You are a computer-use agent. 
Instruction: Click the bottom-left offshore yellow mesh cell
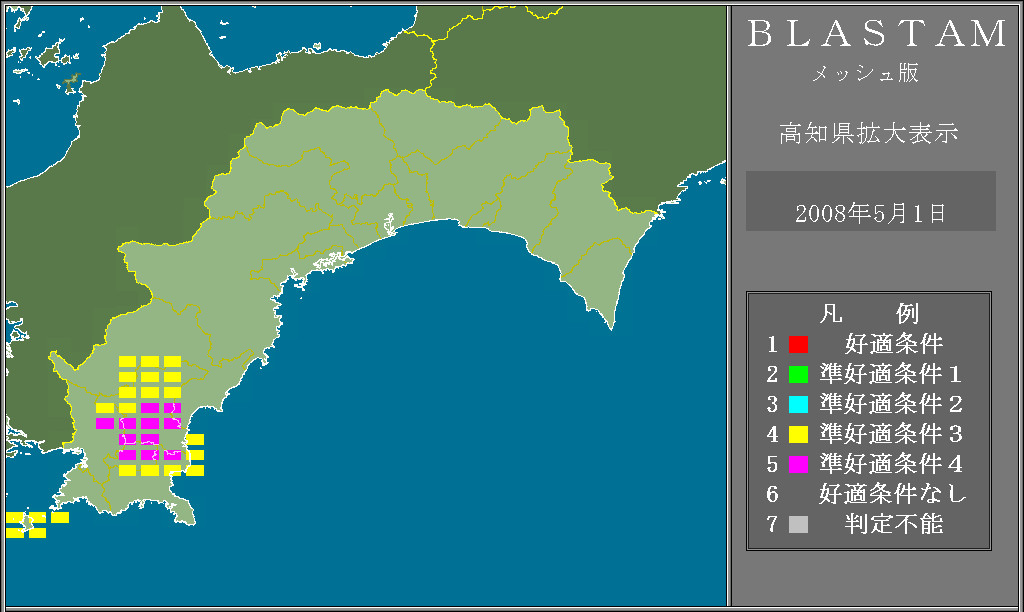[14, 533]
